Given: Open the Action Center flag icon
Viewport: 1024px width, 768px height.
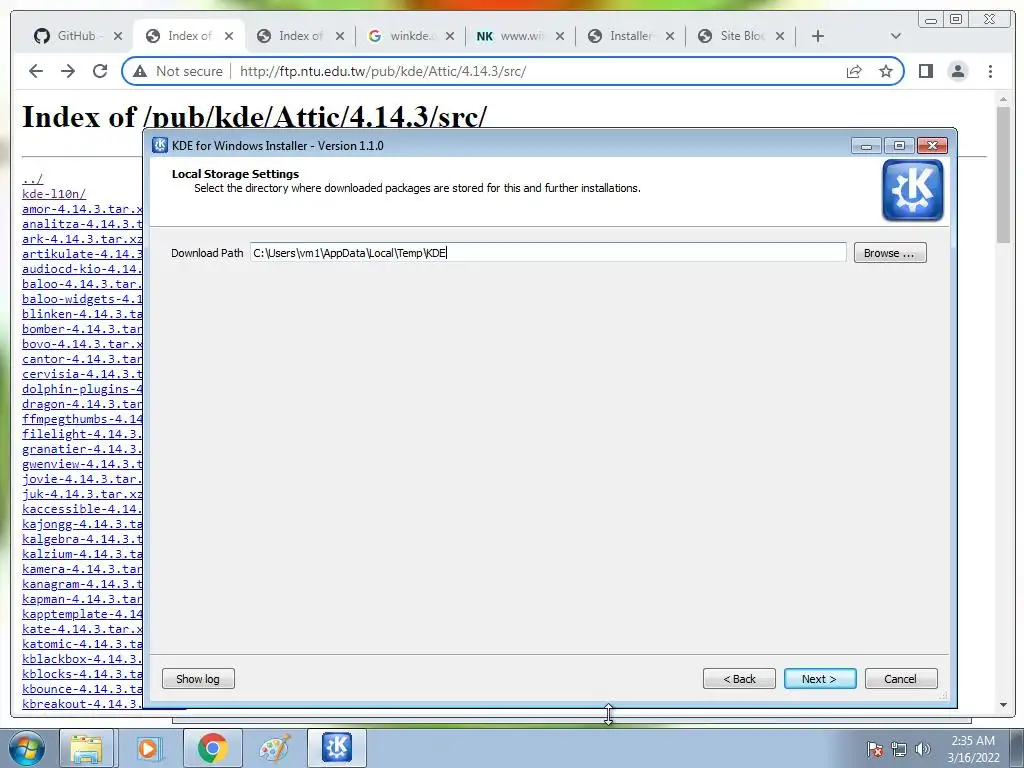Looking at the screenshot, I should (874, 749).
